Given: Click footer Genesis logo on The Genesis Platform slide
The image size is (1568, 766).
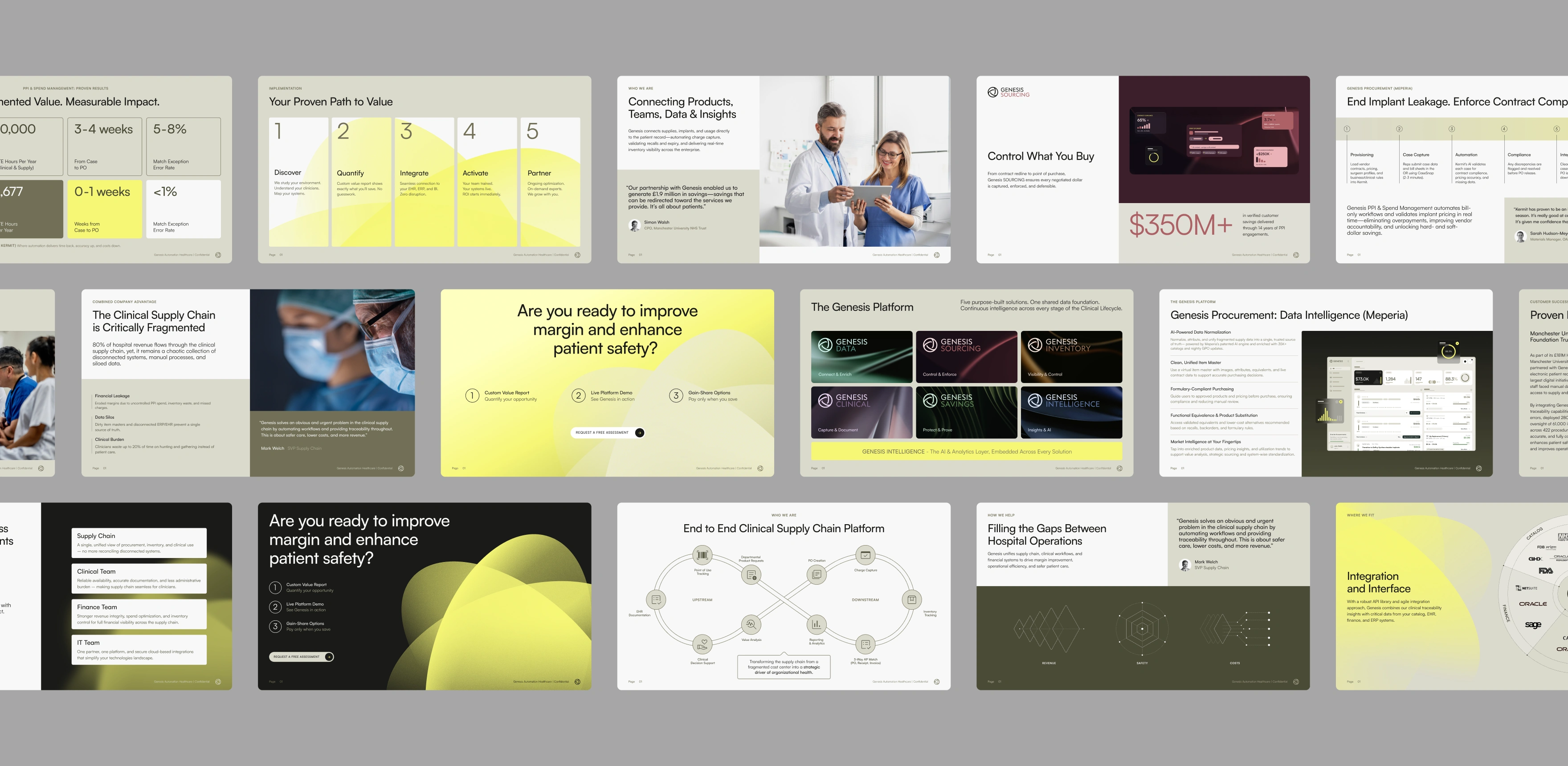Looking at the screenshot, I should pos(1119,469).
